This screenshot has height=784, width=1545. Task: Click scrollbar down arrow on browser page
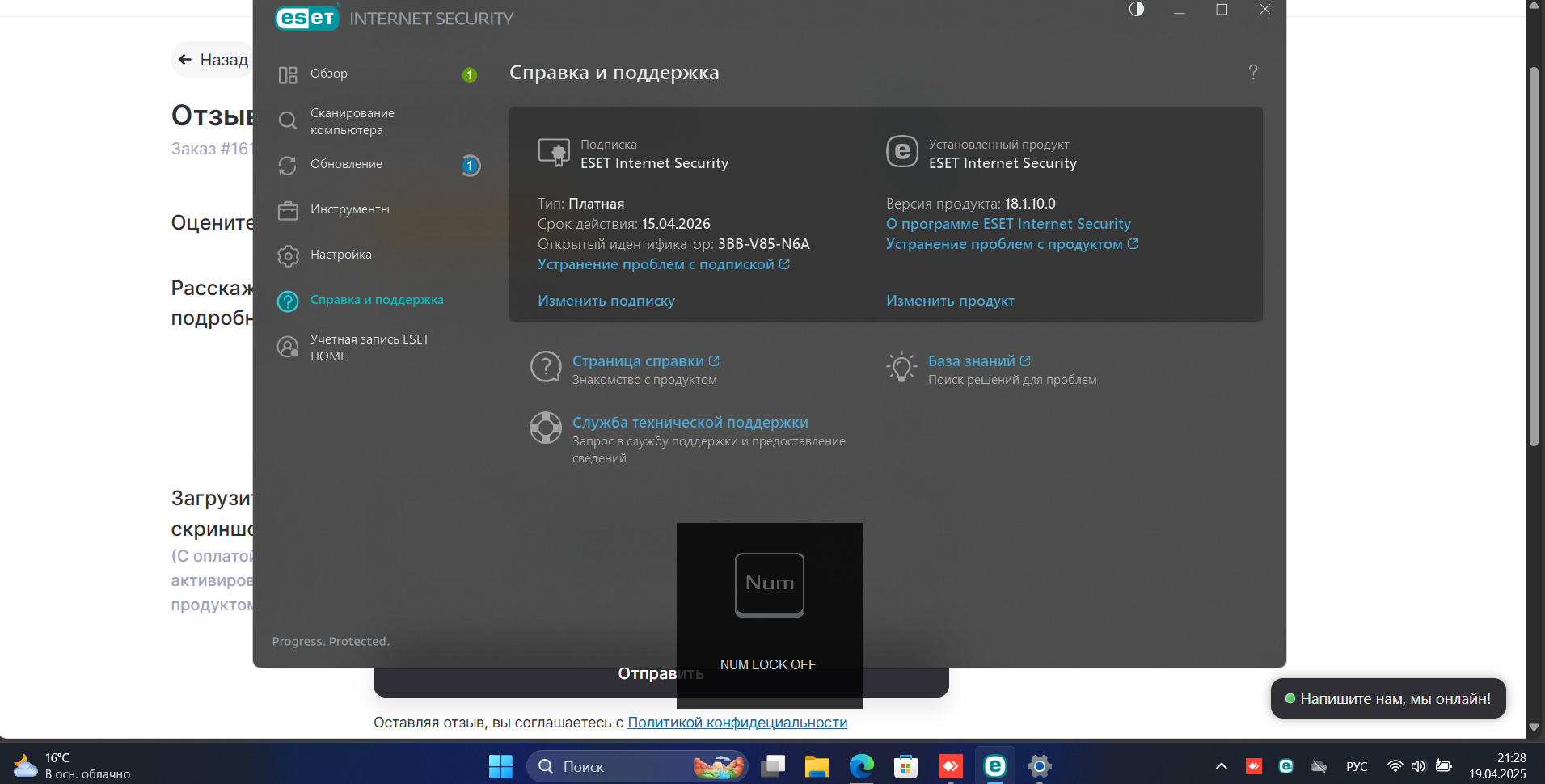pos(1534,728)
